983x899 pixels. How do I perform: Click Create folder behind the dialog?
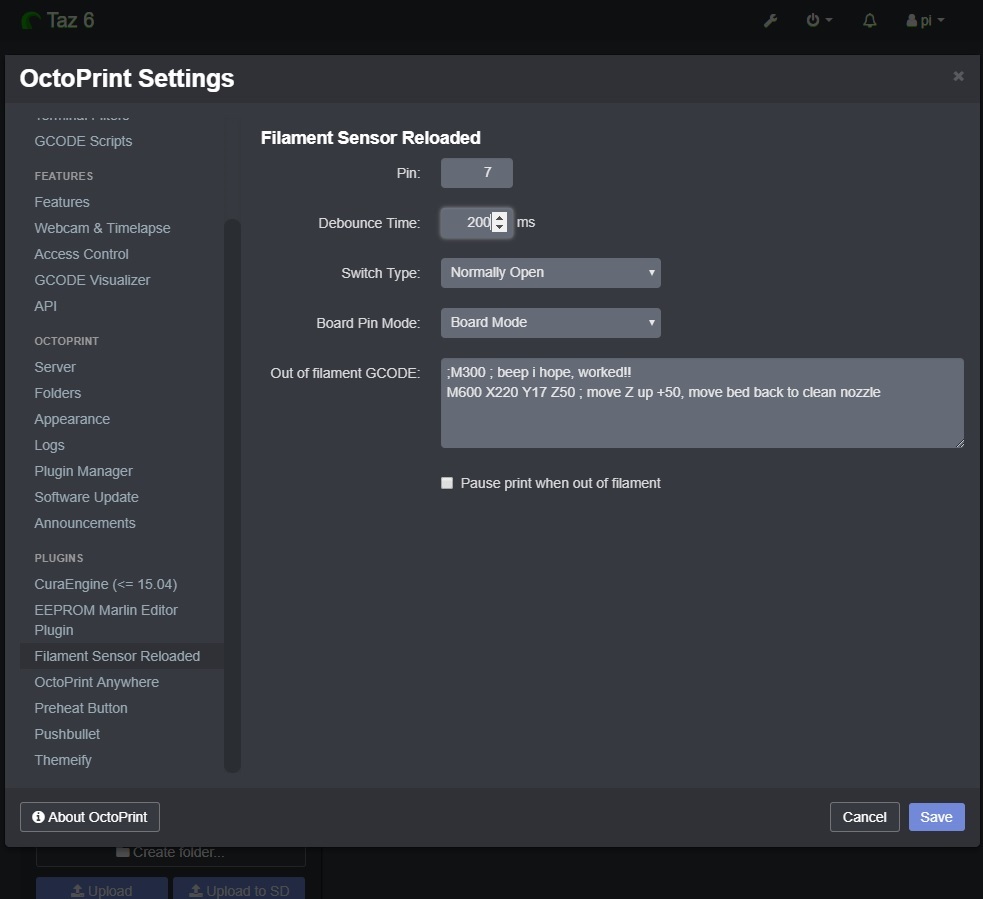point(171,853)
